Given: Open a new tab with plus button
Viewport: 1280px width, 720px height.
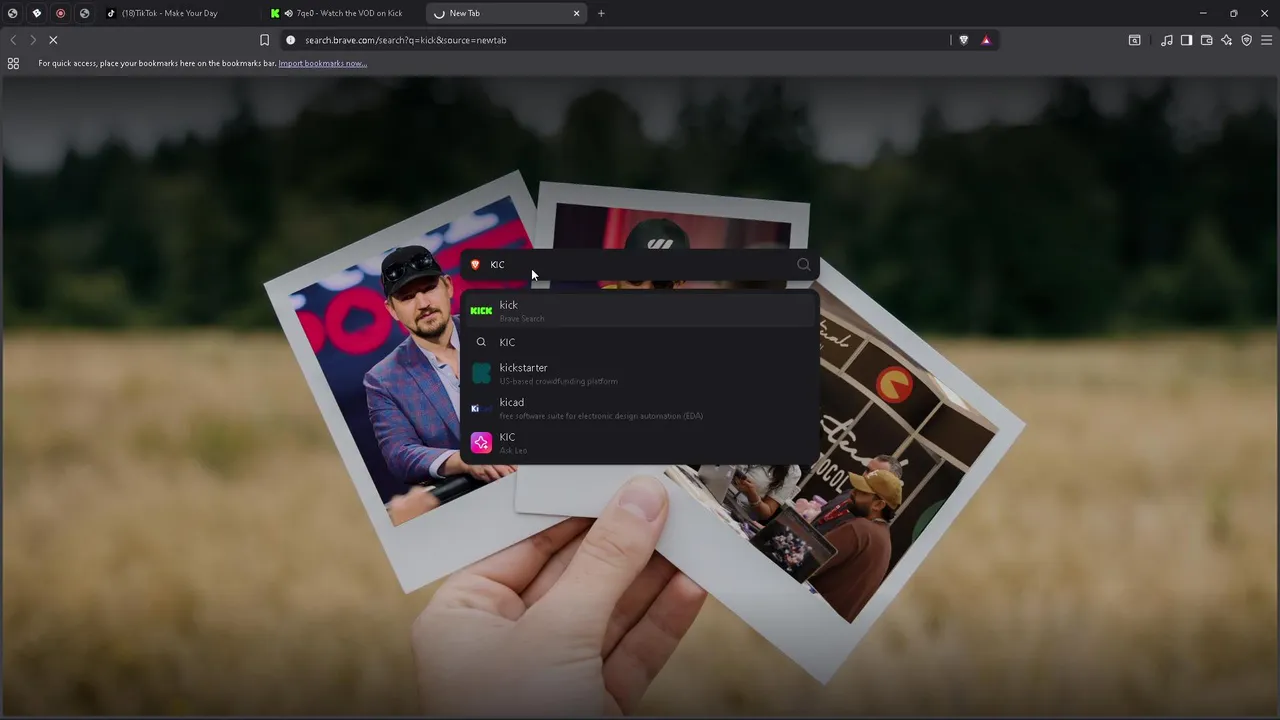Looking at the screenshot, I should pyautogui.click(x=601, y=13).
